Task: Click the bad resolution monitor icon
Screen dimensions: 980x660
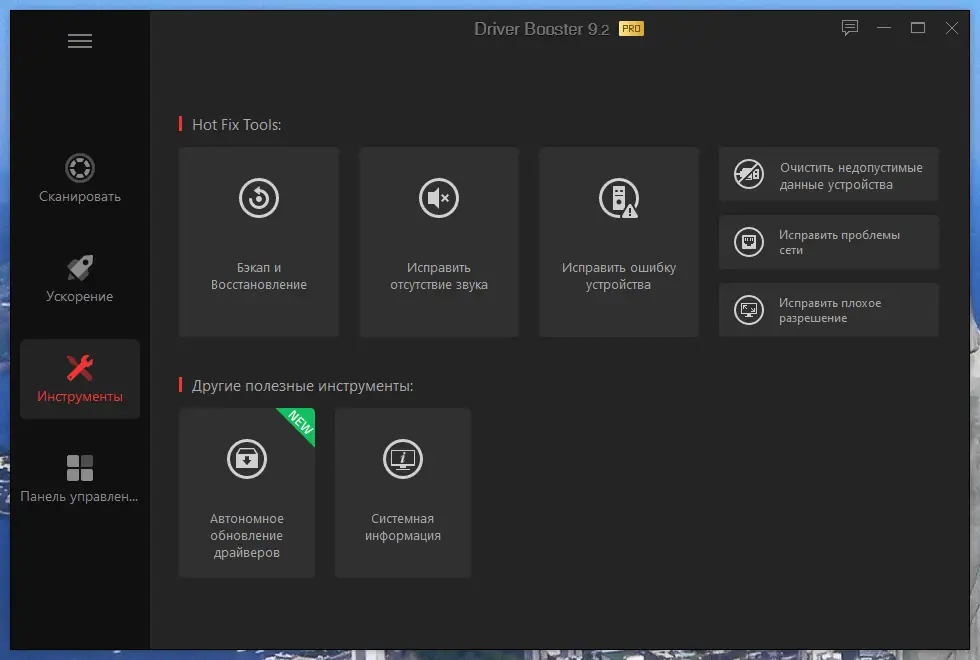Action: pyautogui.click(x=749, y=310)
